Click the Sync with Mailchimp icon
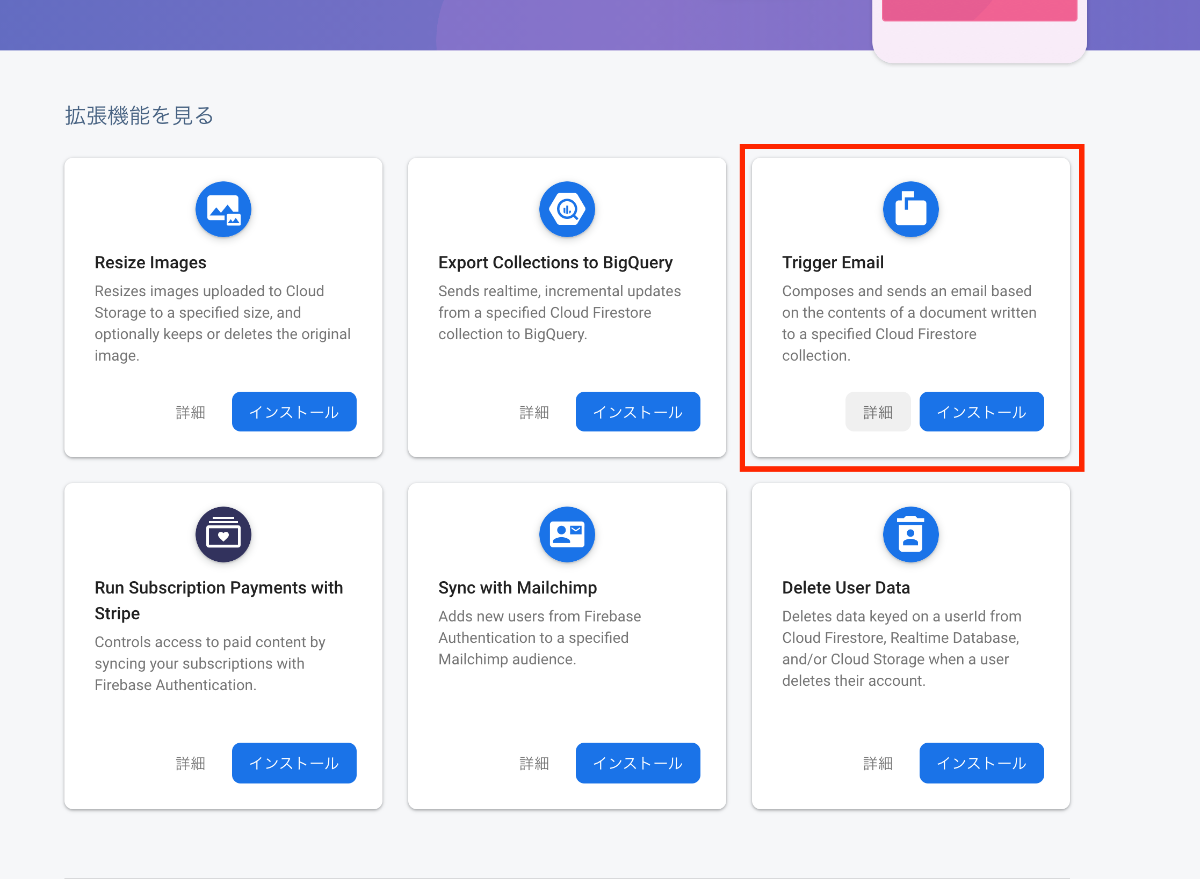 click(567, 534)
